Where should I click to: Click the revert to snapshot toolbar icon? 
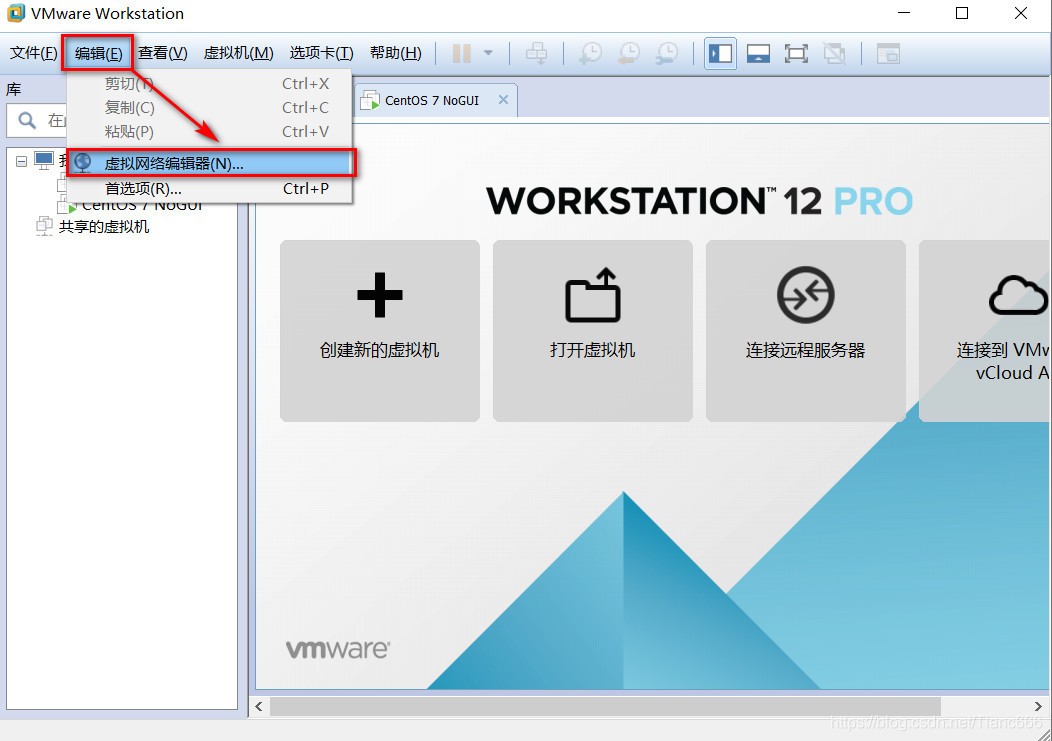(629, 53)
